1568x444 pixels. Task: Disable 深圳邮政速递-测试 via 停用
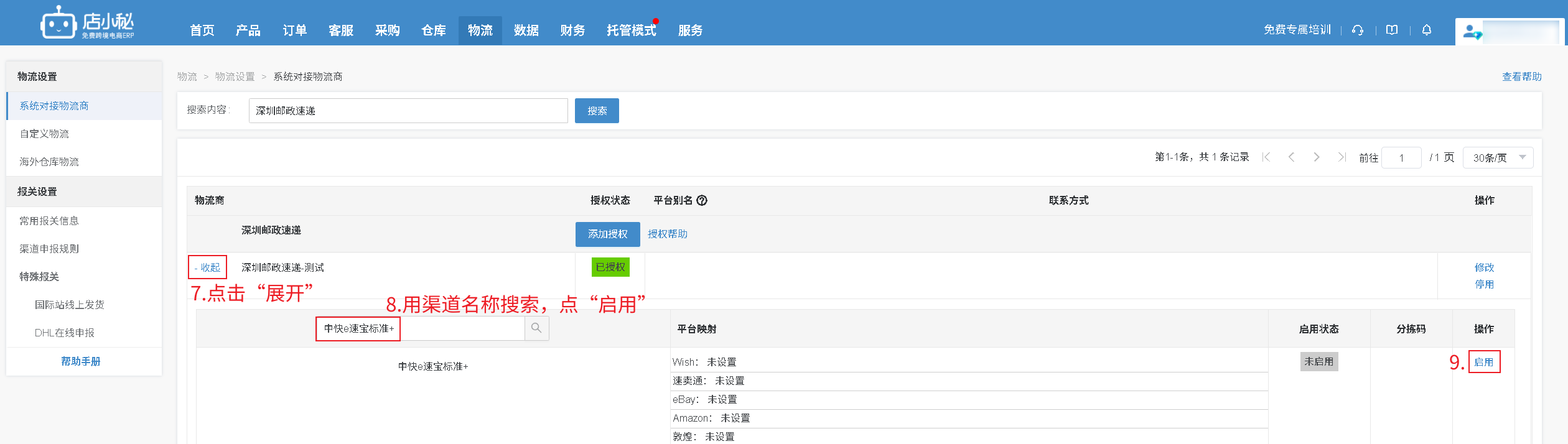coord(1484,284)
